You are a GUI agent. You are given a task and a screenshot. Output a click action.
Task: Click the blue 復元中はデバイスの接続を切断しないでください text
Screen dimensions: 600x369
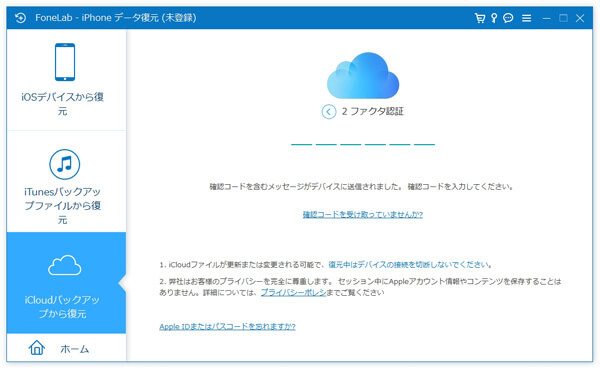(410, 265)
